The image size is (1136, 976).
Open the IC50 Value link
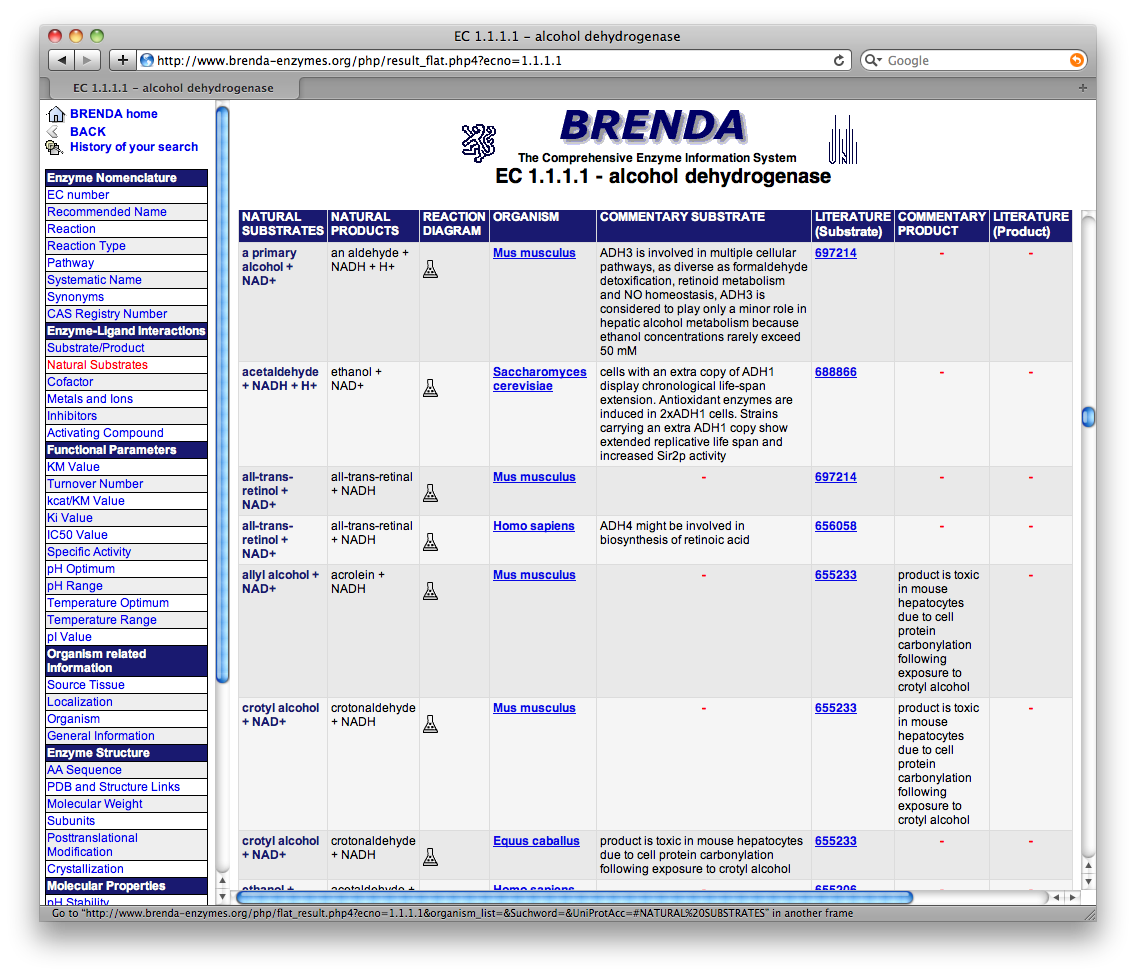click(78, 535)
